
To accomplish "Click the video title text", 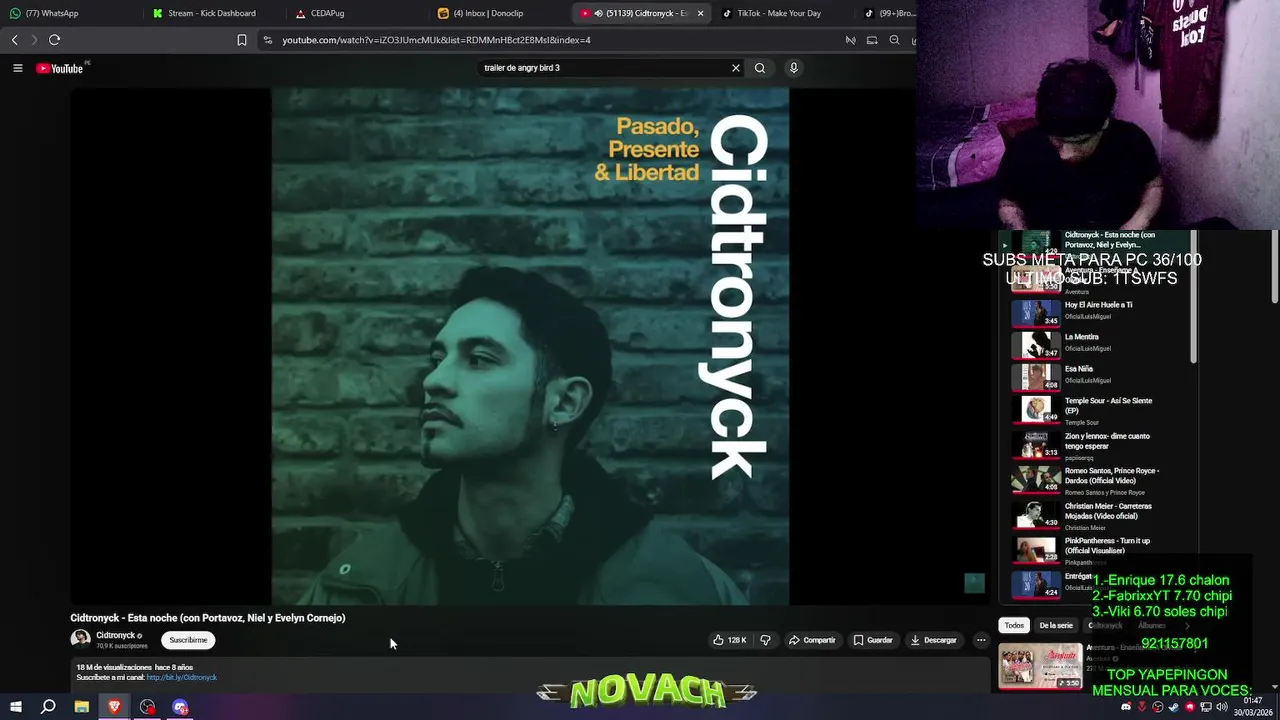I will click(x=208, y=618).
